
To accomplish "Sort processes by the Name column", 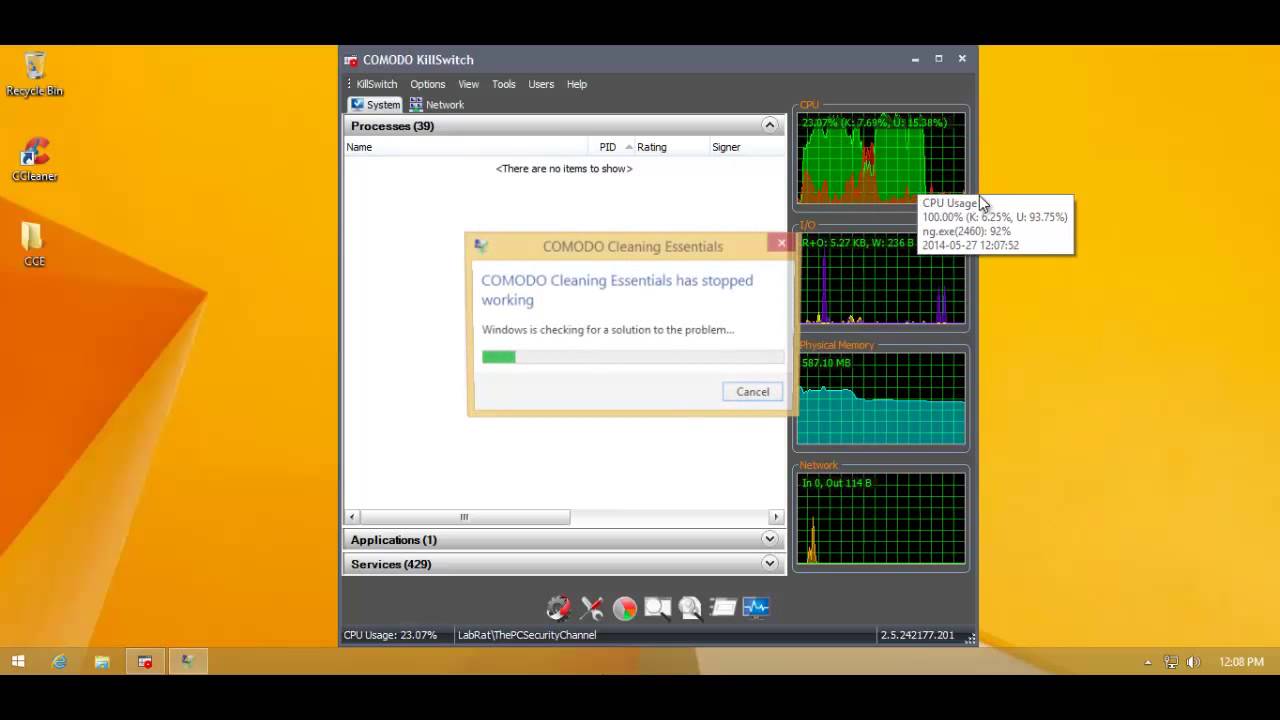I will coord(465,147).
